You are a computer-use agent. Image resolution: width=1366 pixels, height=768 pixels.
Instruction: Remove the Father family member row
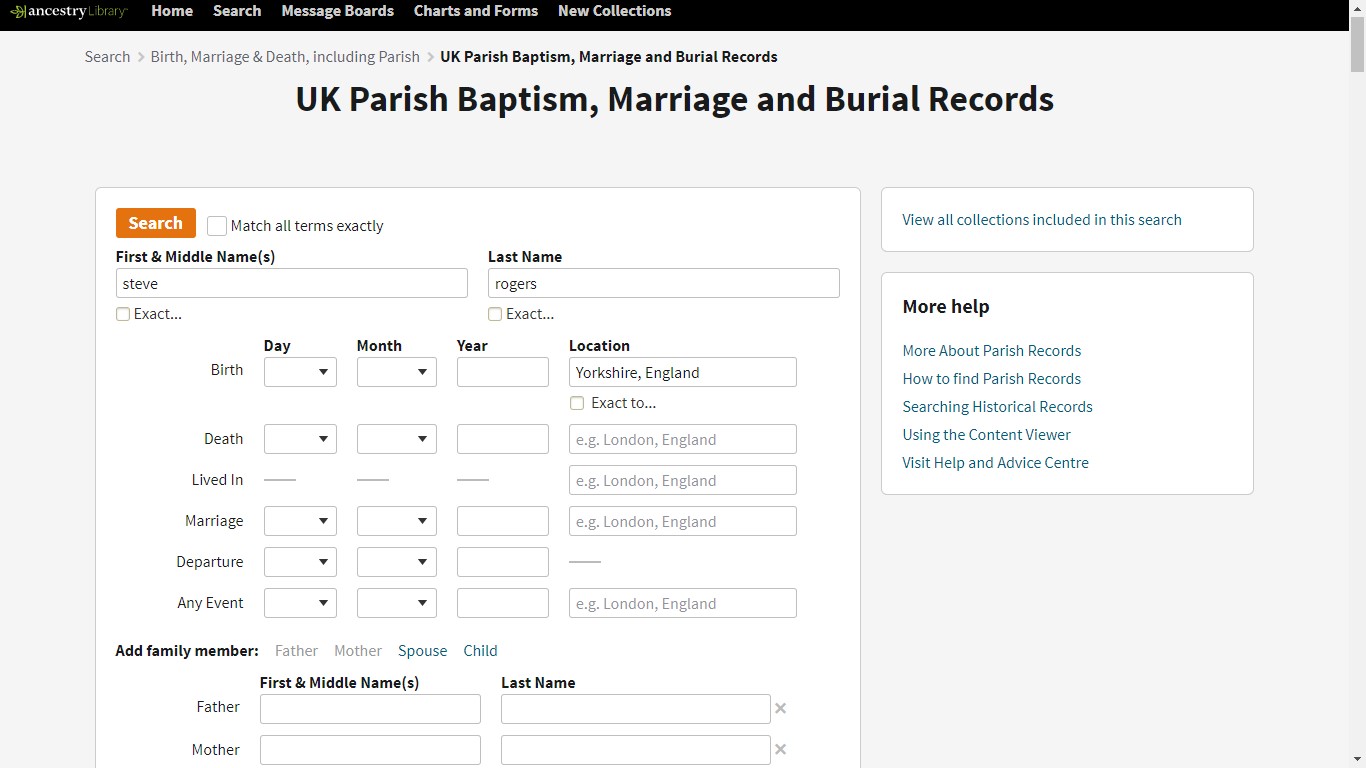(x=780, y=708)
